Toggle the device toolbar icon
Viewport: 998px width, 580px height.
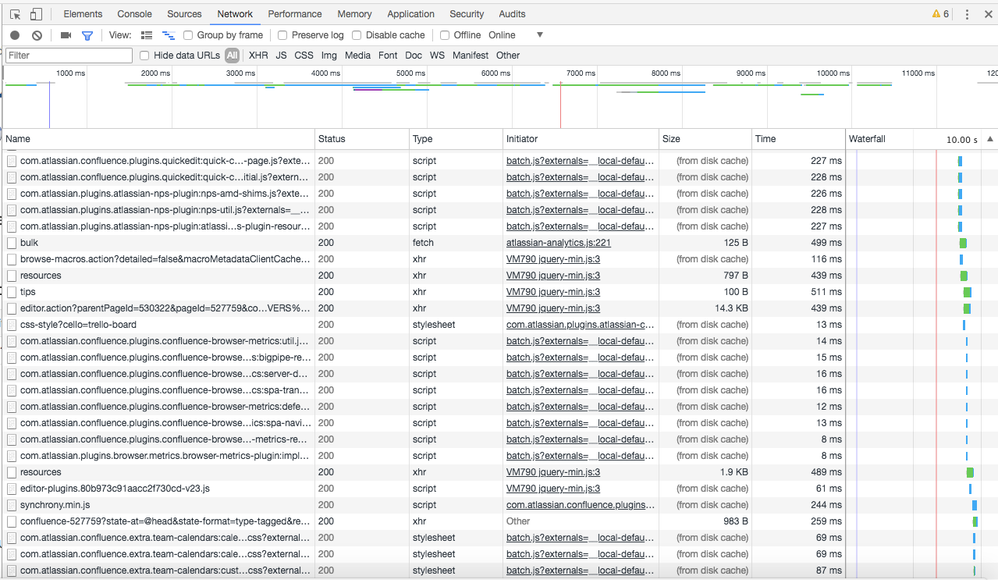pyautogui.click(x=36, y=14)
